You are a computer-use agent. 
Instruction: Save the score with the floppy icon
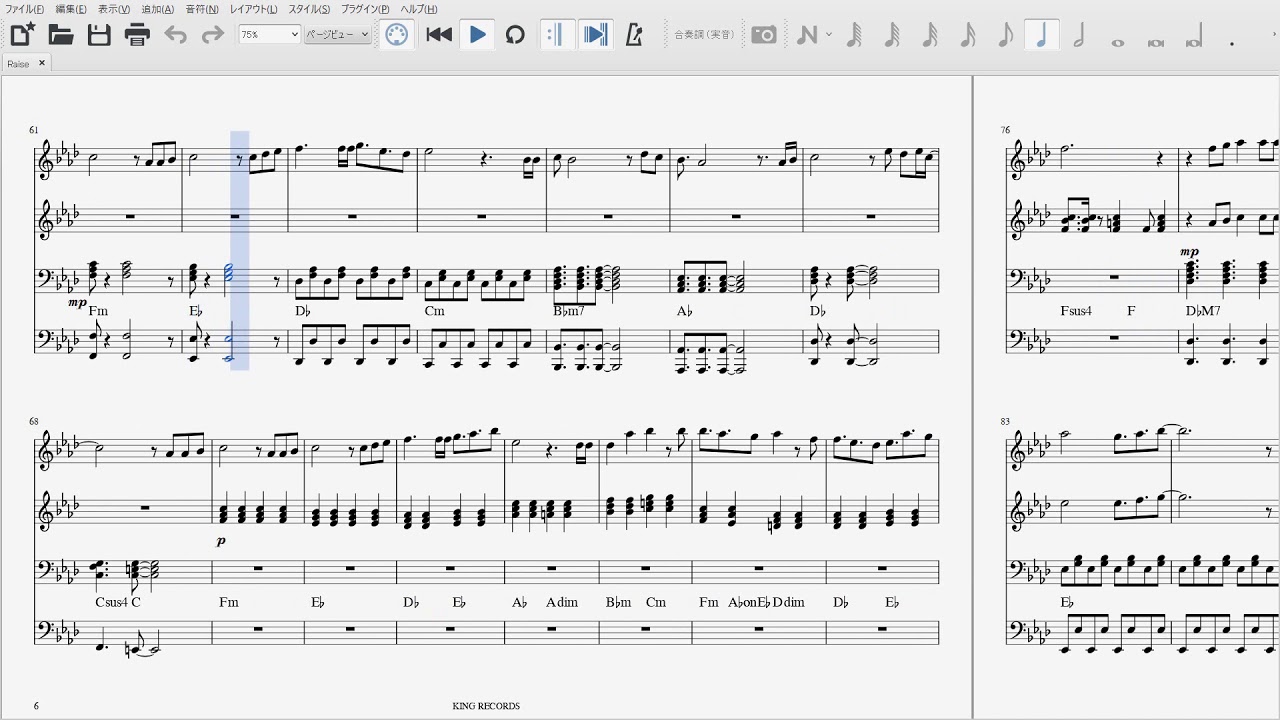tap(99, 35)
